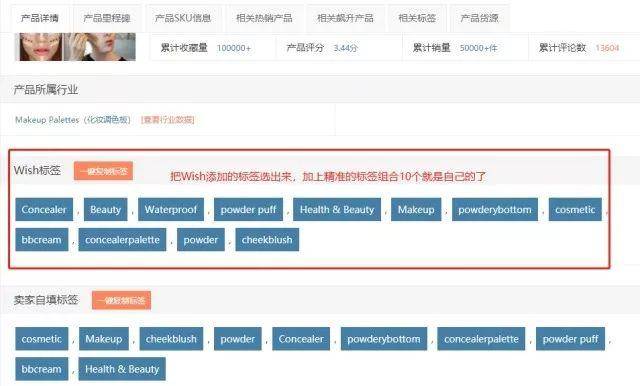
Task: Click powderybottom tag in Wish标签
Action: coord(495,209)
